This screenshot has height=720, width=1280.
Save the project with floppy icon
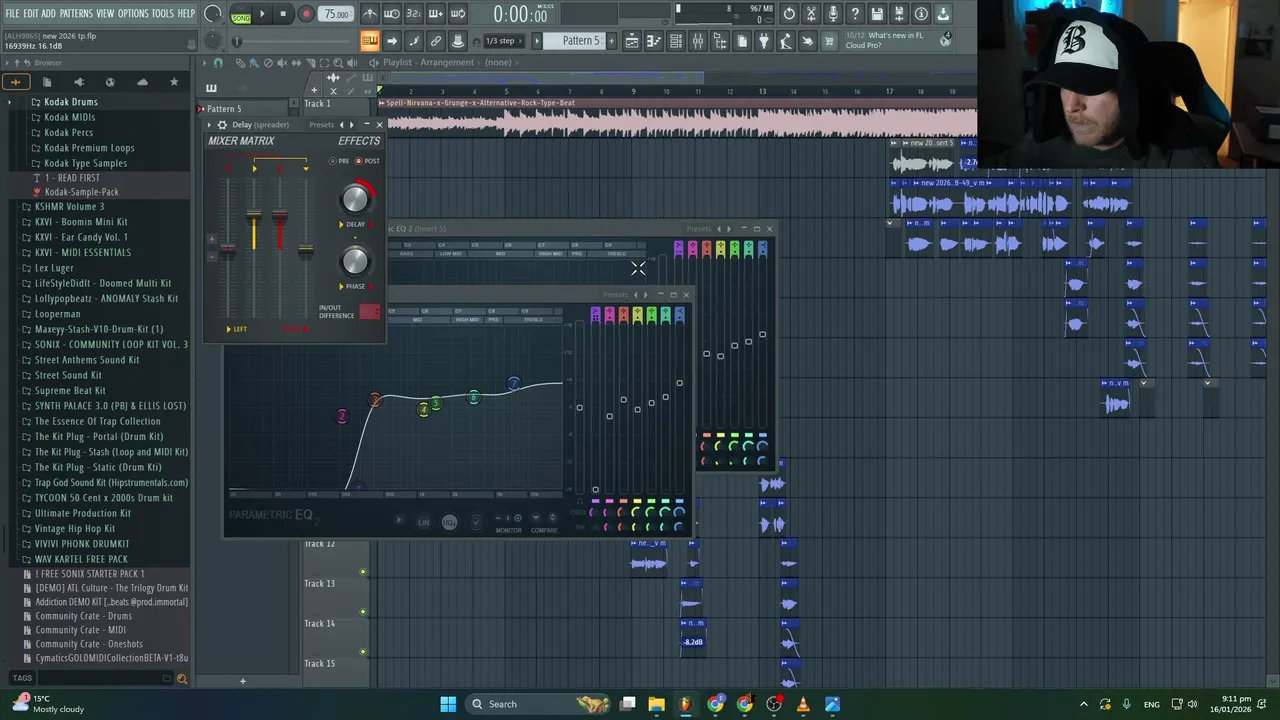tap(876, 14)
